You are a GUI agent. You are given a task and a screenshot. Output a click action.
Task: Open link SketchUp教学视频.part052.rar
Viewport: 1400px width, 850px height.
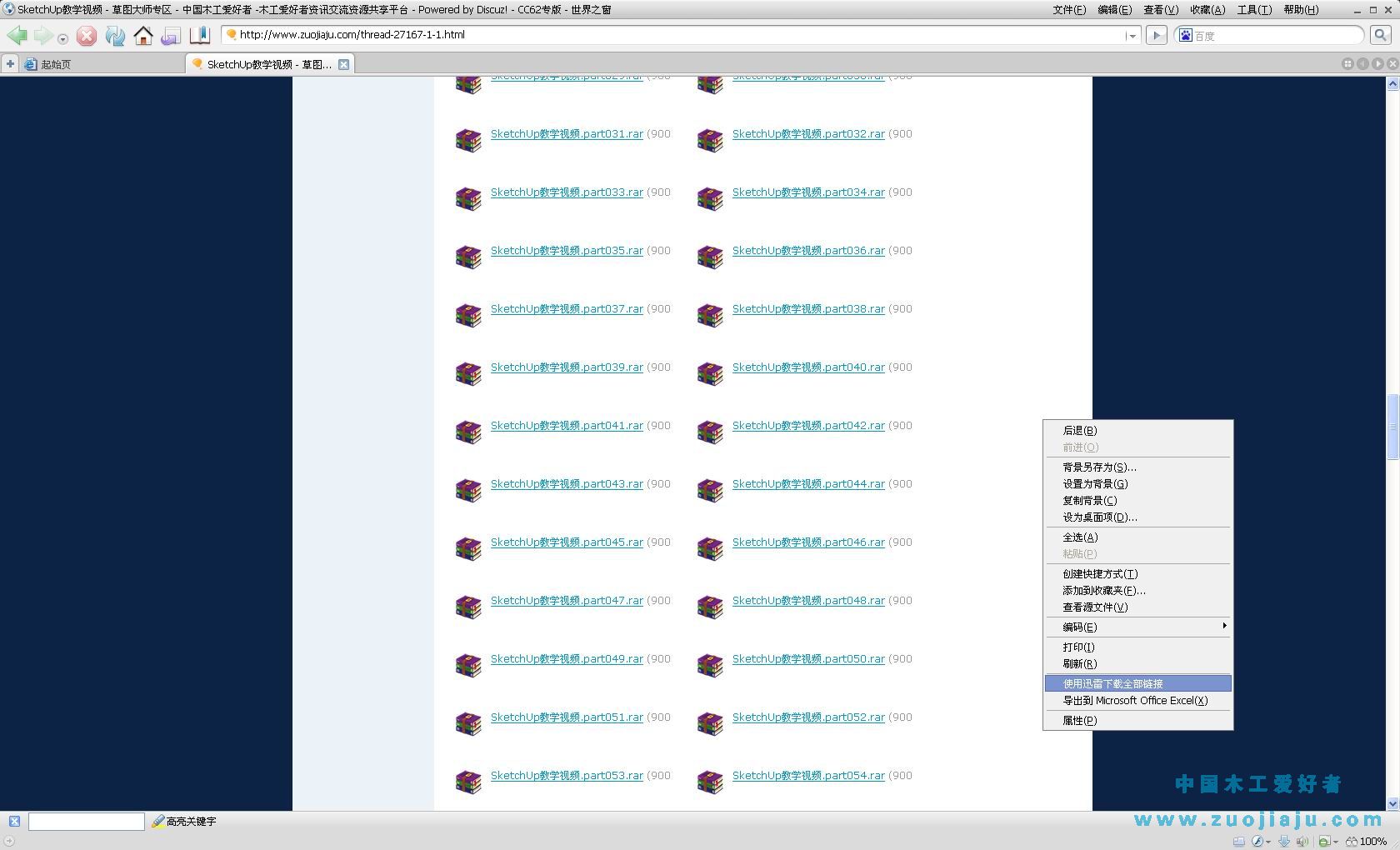click(808, 717)
